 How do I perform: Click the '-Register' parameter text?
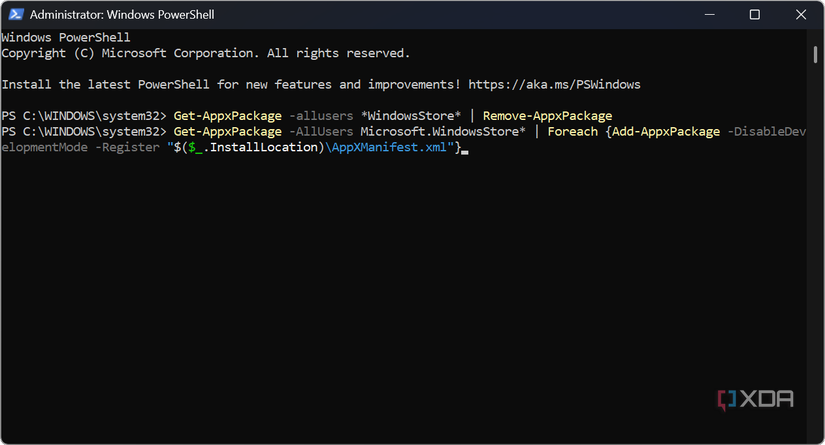(127, 147)
